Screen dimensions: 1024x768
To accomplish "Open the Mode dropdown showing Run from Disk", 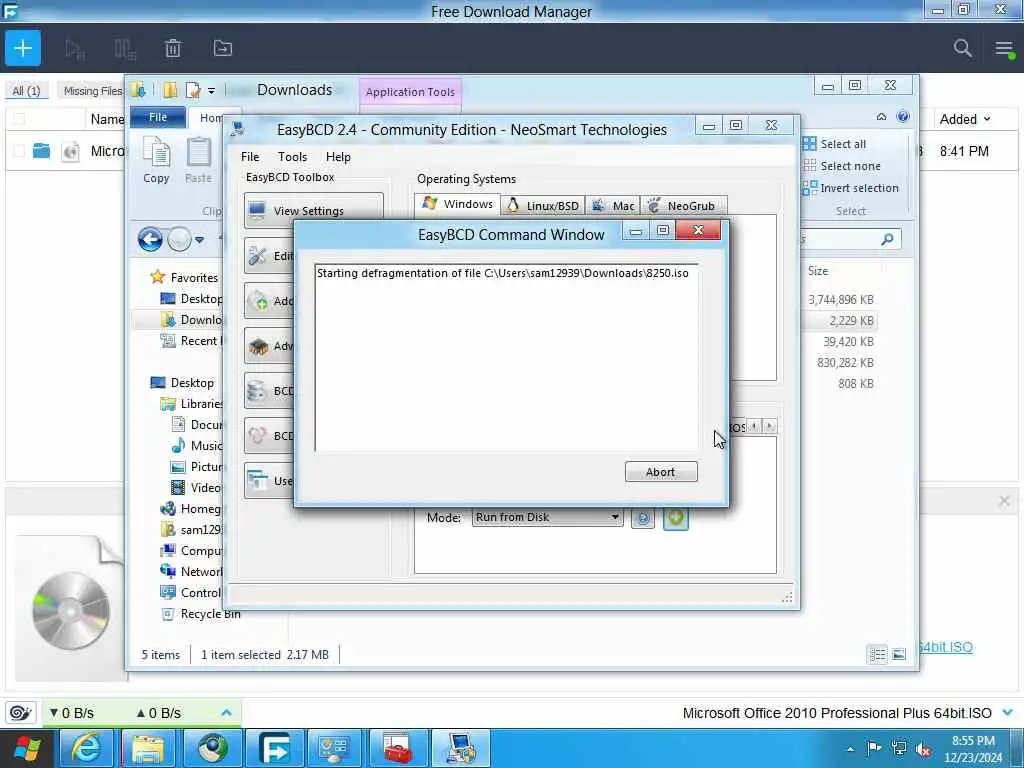I will [x=547, y=517].
